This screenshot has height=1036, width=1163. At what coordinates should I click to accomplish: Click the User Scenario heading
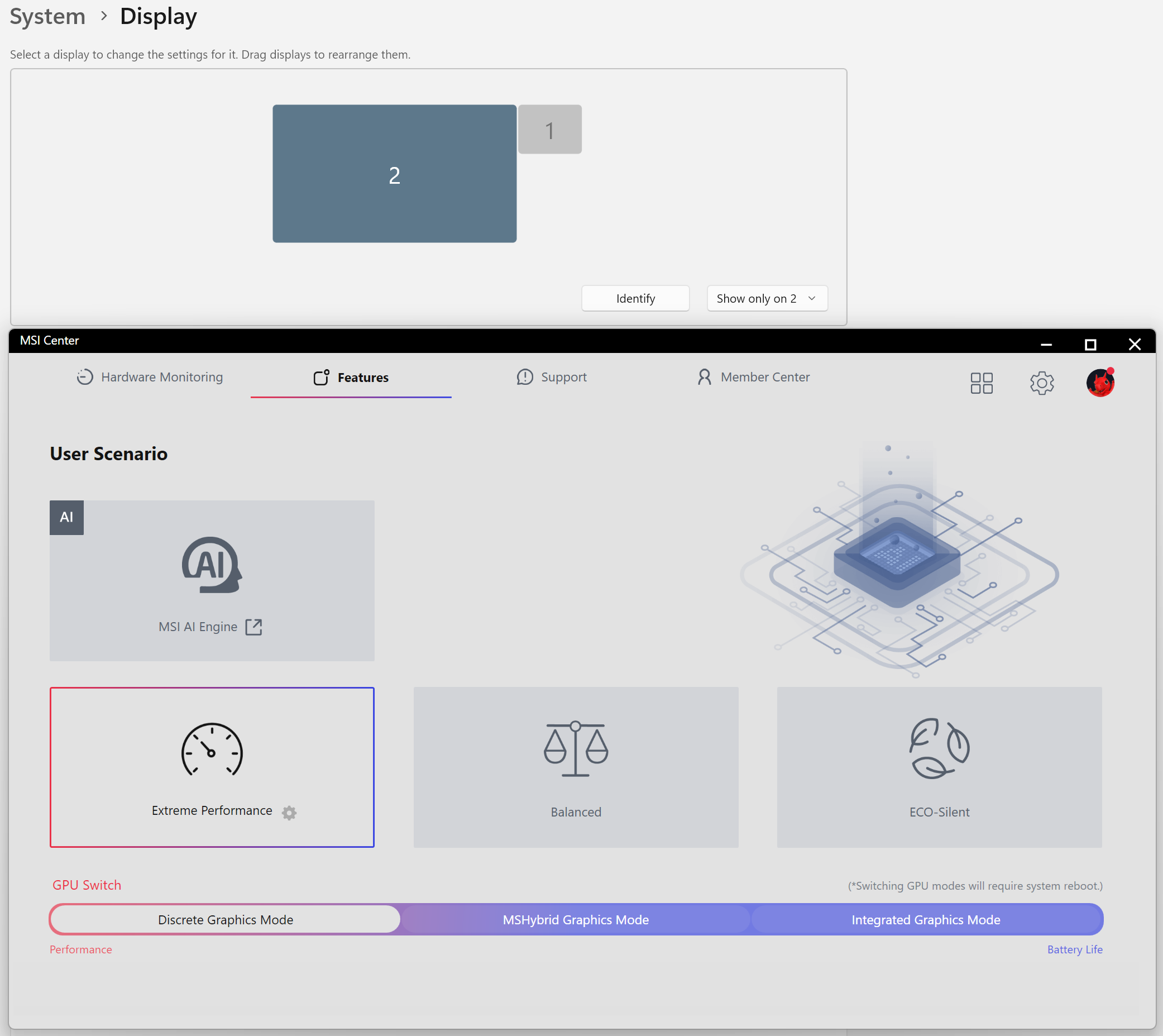click(x=109, y=453)
